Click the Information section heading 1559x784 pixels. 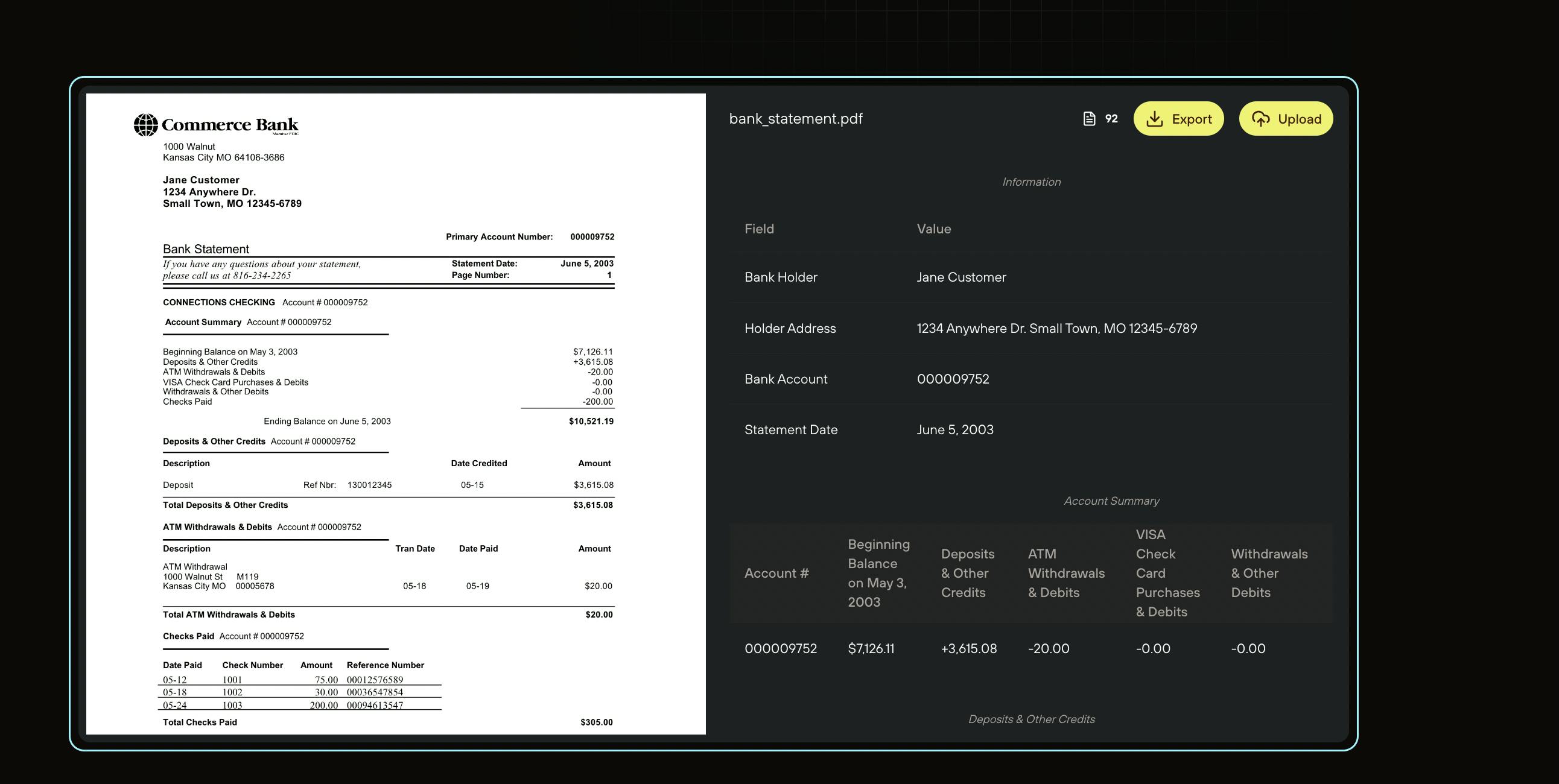click(1031, 182)
